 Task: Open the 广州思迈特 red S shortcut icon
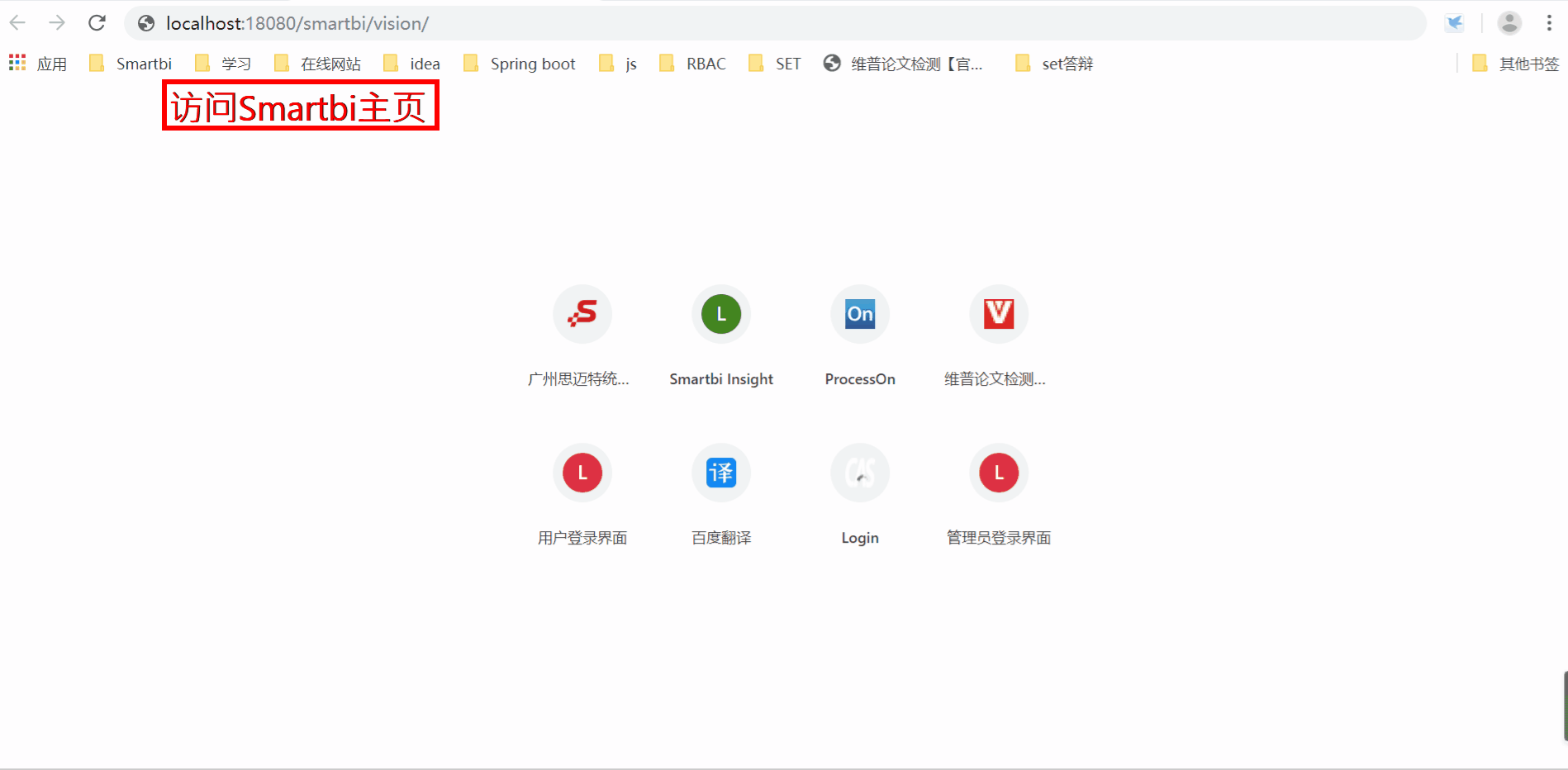(582, 314)
